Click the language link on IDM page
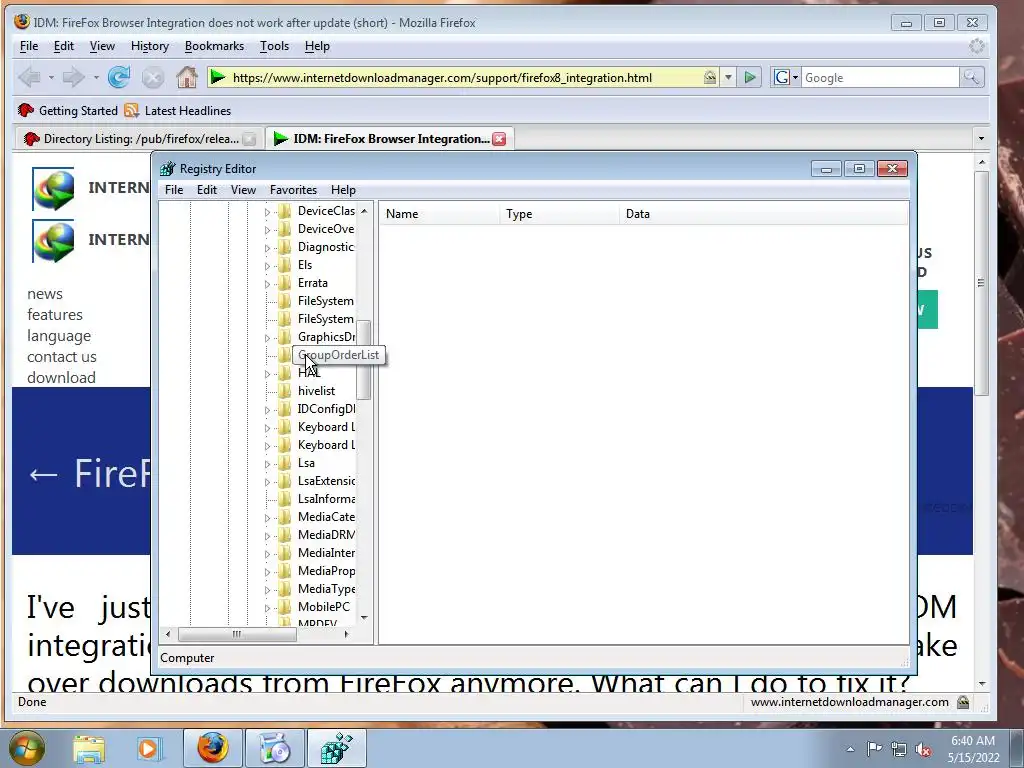 (59, 336)
